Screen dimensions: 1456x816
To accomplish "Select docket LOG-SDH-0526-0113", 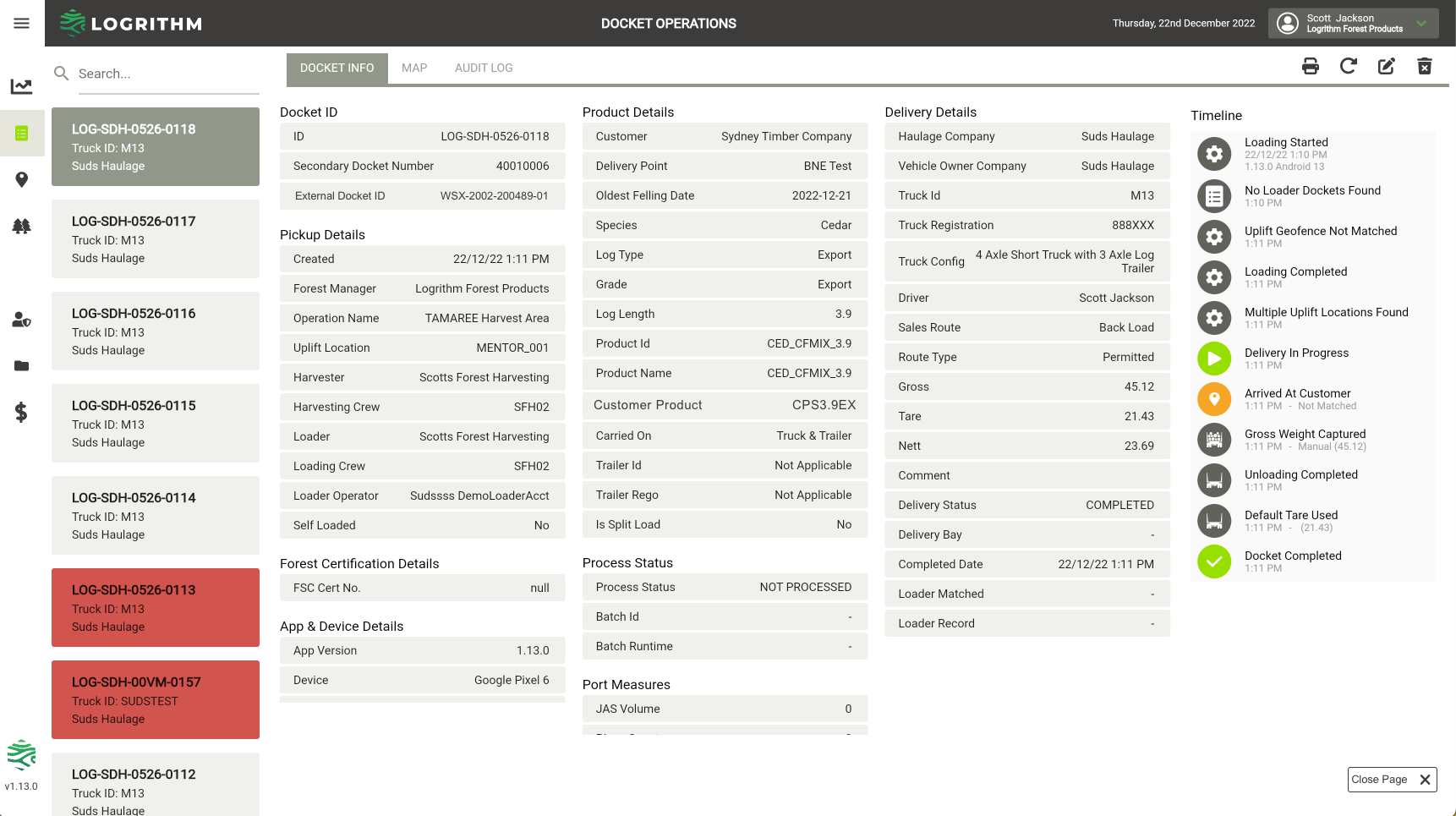I will [x=156, y=607].
